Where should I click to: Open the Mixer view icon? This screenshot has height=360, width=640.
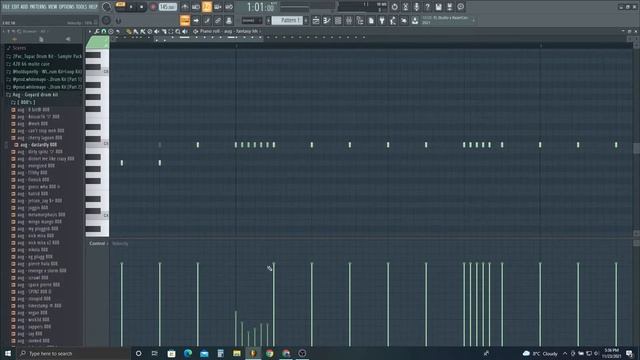349,20
